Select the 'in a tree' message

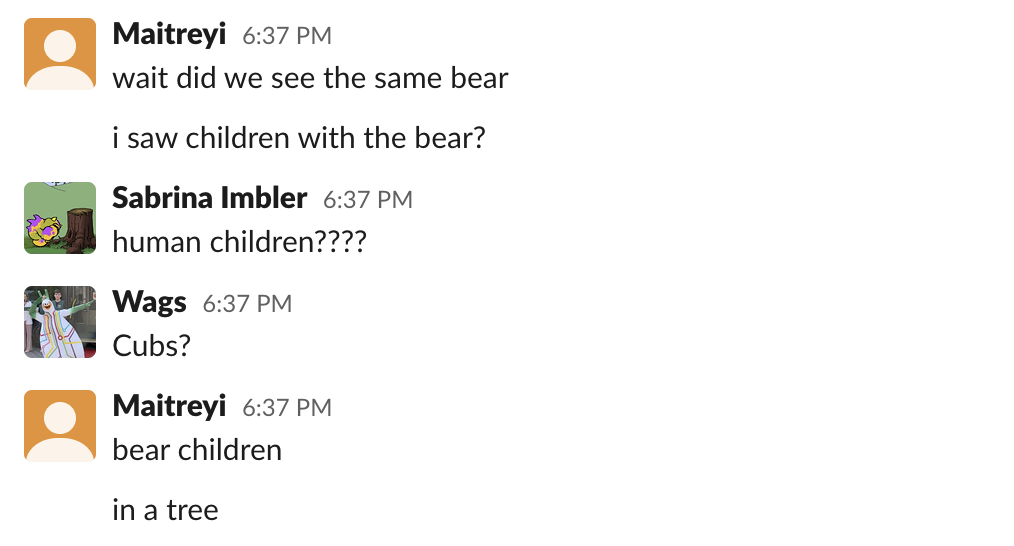pyautogui.click(x=166, y=510)
